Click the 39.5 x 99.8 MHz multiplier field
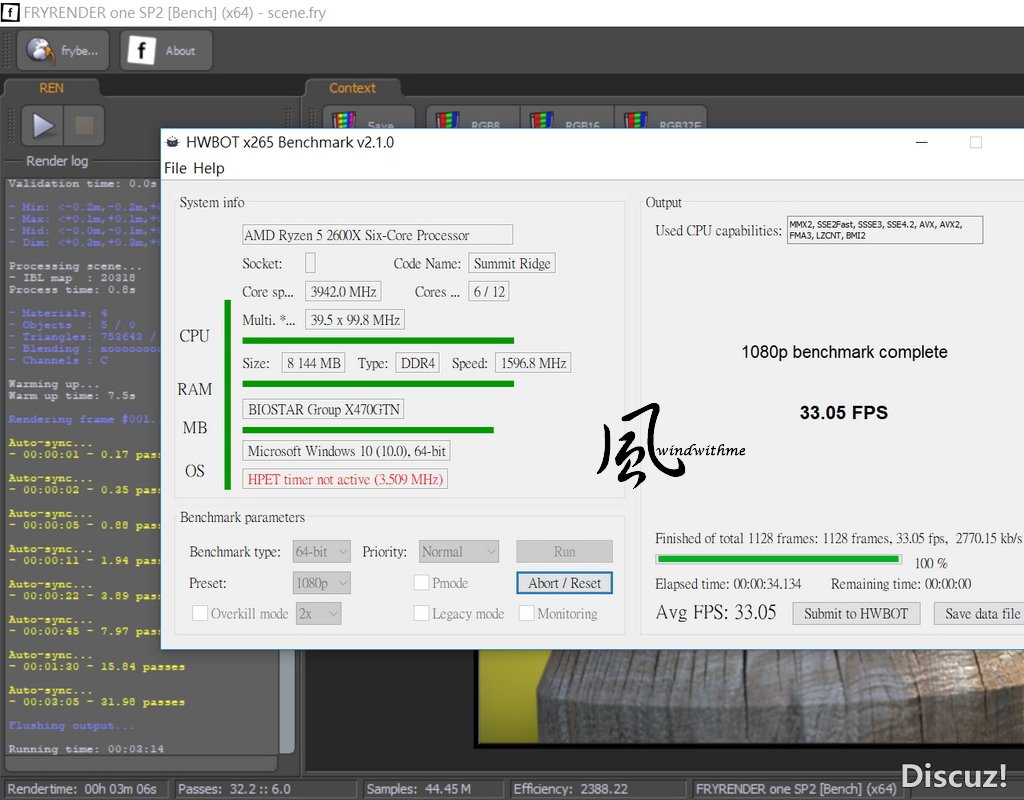Screen dimensions: 1024x800 click(355, 320)
